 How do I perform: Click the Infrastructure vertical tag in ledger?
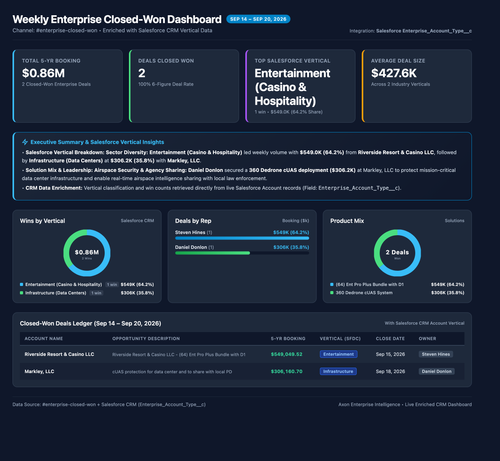tap(338, 371)
